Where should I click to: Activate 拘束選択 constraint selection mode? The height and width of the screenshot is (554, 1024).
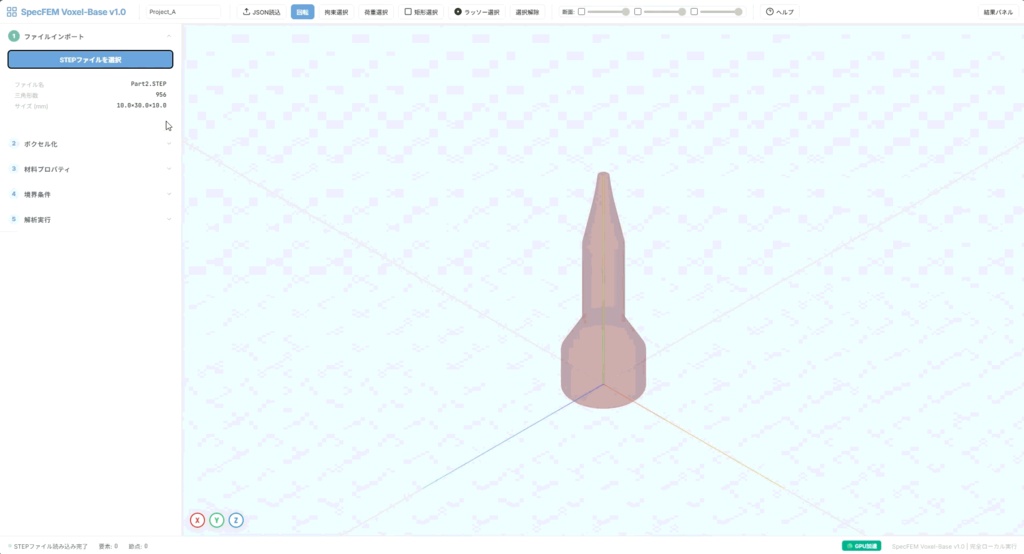(x=336, y=12)
